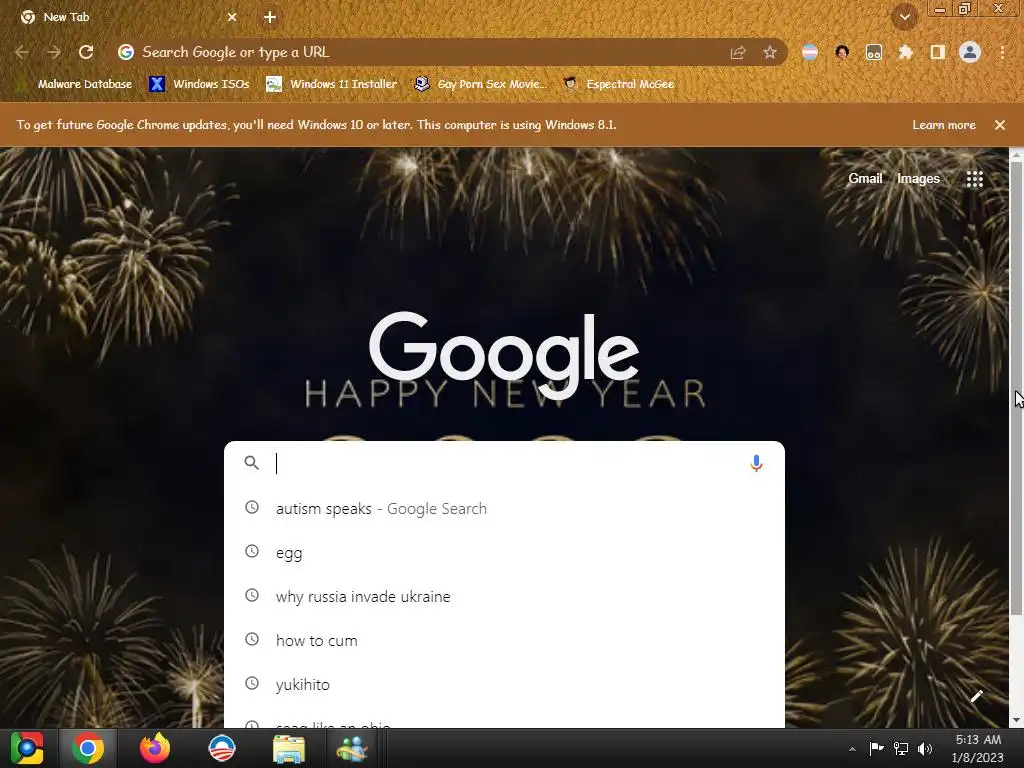Bookmark this tab with the star icon
This screenshot has height=768, width=1024.
[770, 52]
